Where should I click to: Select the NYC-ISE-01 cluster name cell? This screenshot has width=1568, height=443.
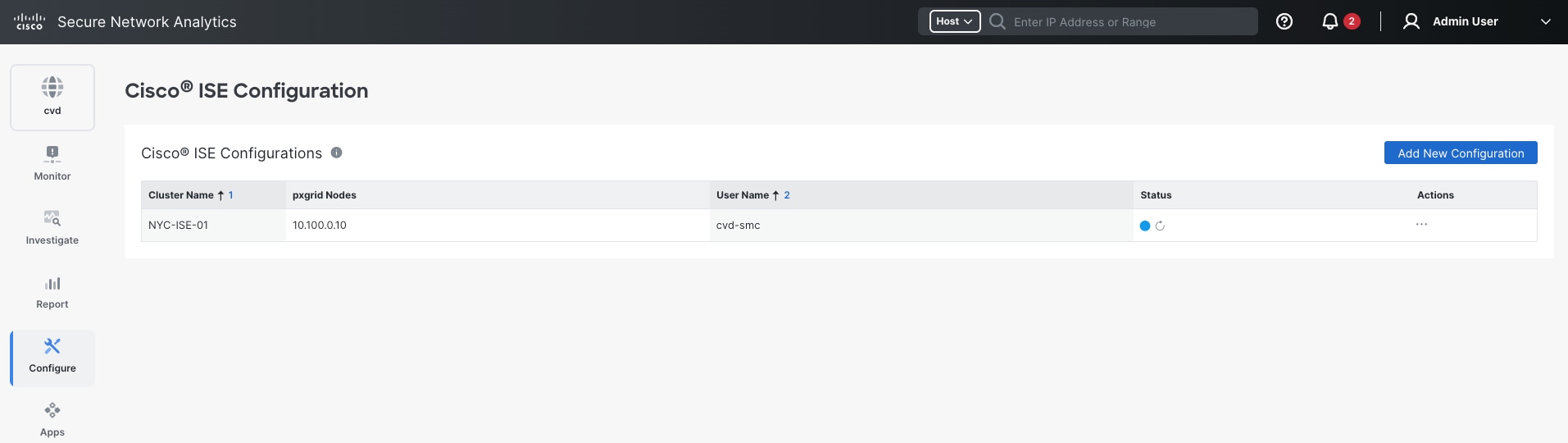coord(213,225)
